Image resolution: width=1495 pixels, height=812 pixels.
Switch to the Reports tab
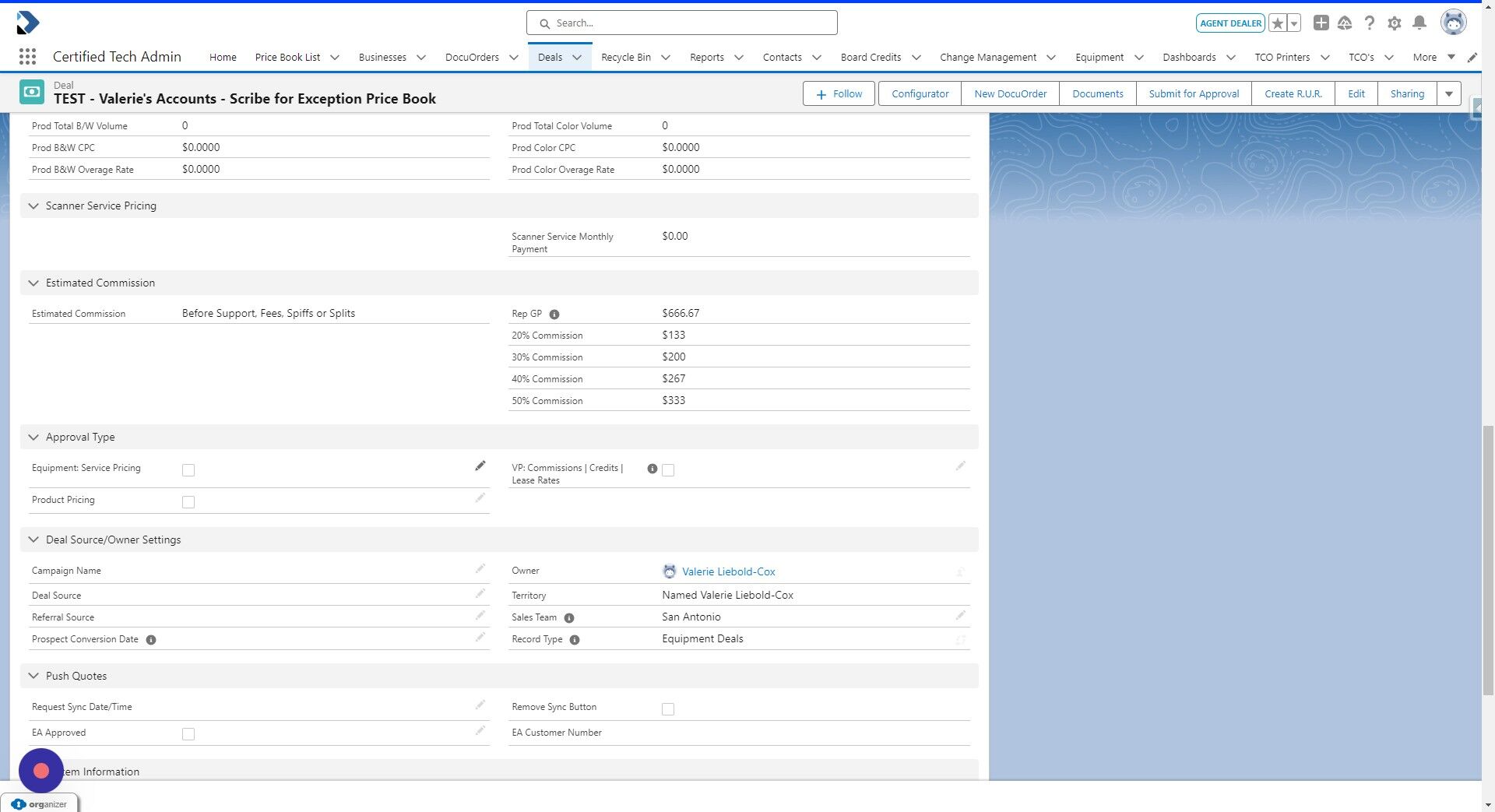click(706, 57)
